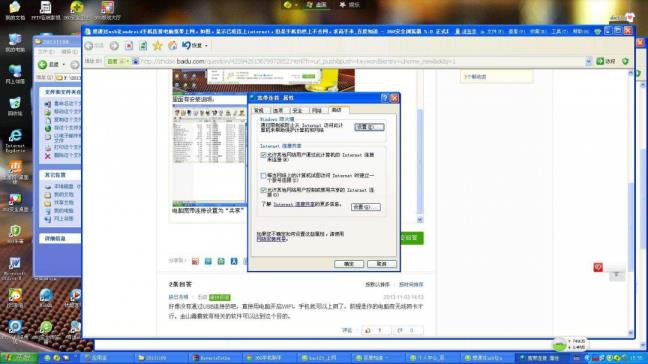Screen dimensions: 648x364
Task: Click the 按默认排序 sort link
Action: tap(377, 285)
